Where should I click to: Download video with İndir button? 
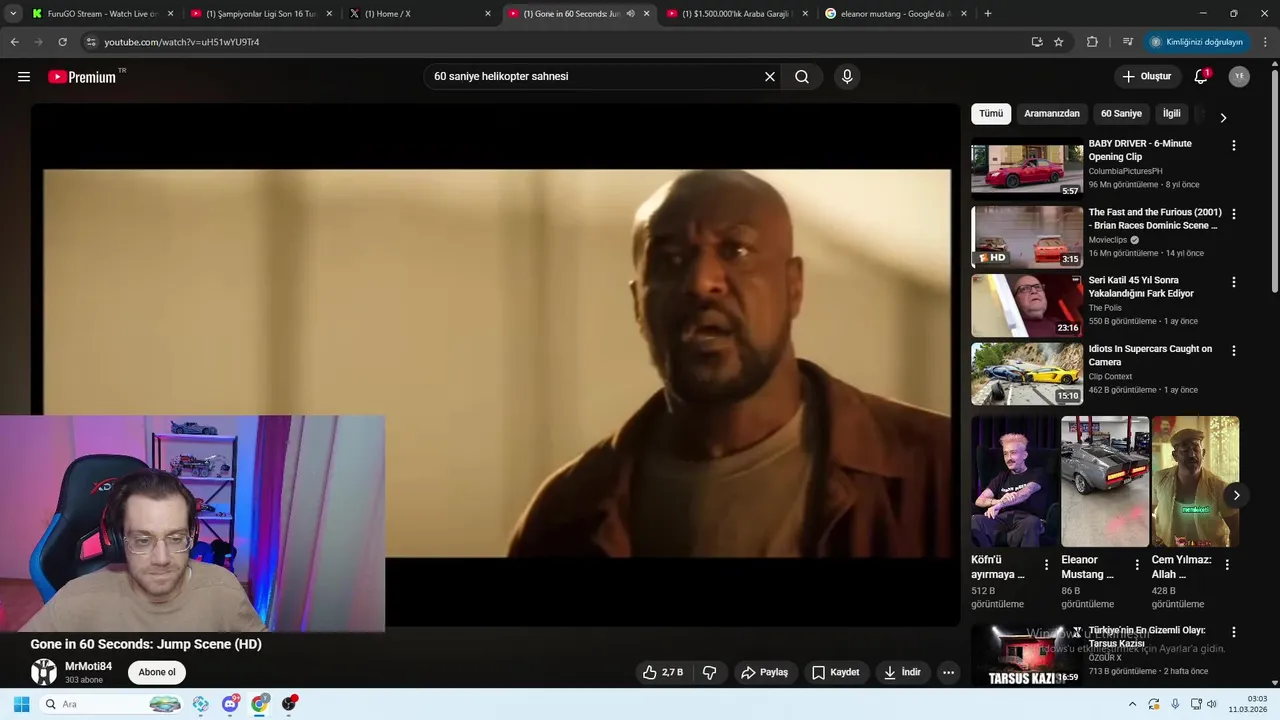(902, 673)
